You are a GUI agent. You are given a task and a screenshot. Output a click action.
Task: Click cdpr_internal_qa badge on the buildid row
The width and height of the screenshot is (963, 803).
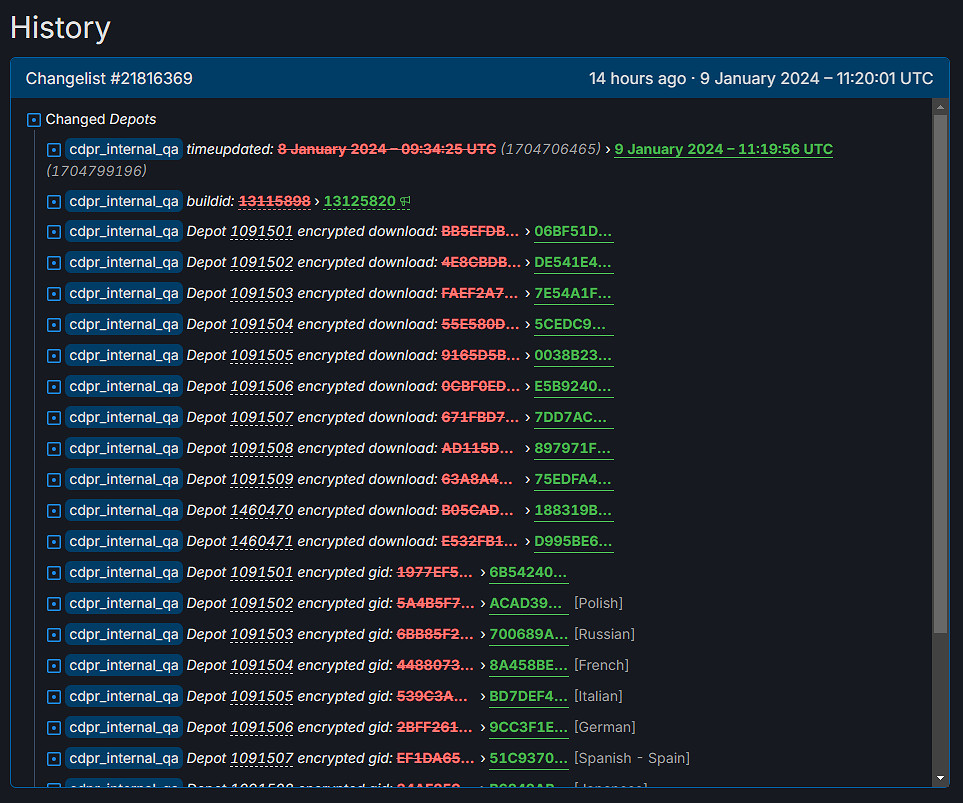point(124,202)
